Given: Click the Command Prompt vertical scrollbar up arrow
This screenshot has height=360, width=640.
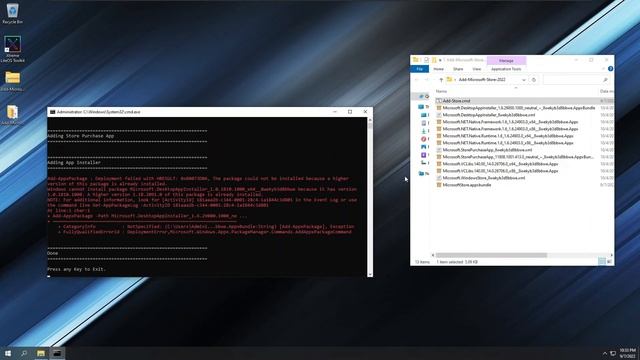Looking at the screenshot, I should point(370,120).
